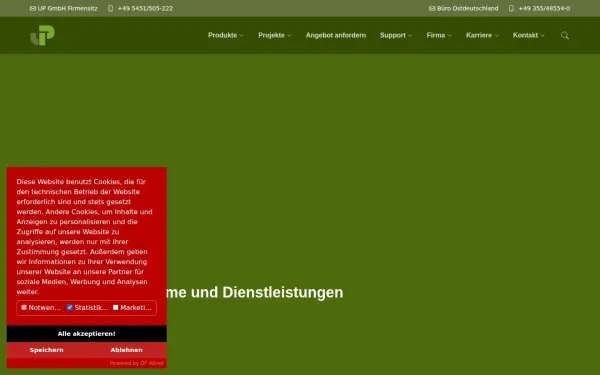Click phone icon beside +49 355/48554-0

click(511, 8)
